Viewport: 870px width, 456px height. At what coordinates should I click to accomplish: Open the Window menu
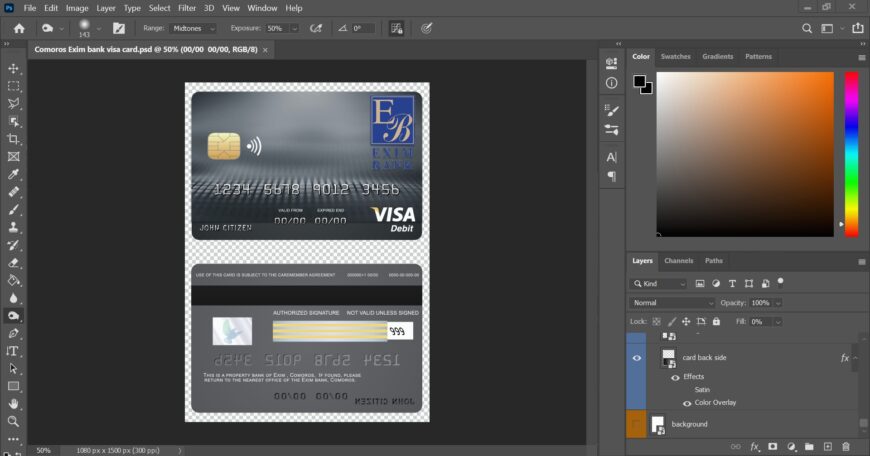(262, 8)
